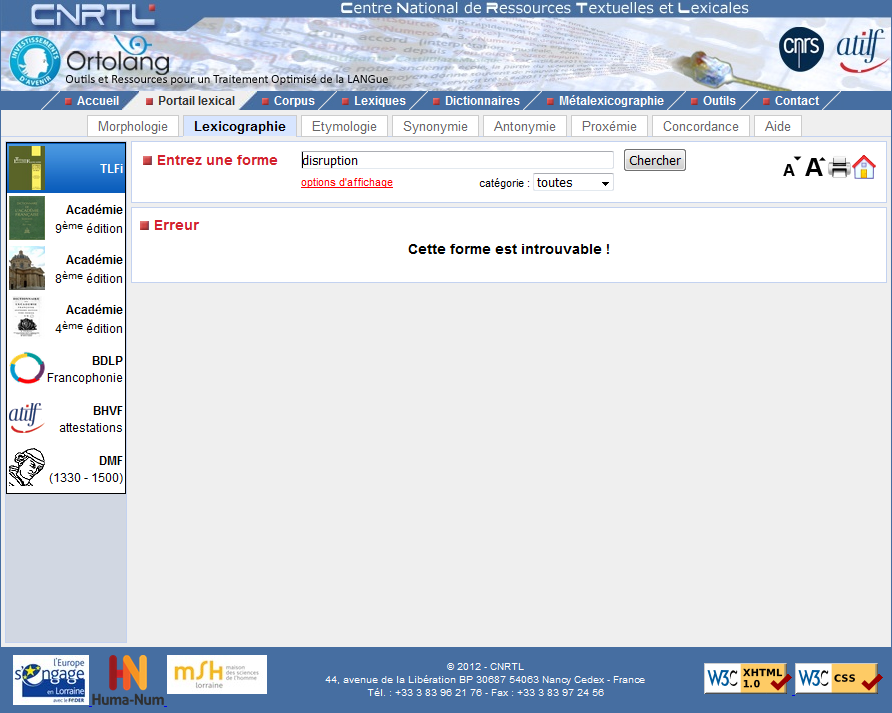Open the Dictionnaires menu item
Image resolution: width=892 pixels, height=713 pixels.
click(482, 101)
